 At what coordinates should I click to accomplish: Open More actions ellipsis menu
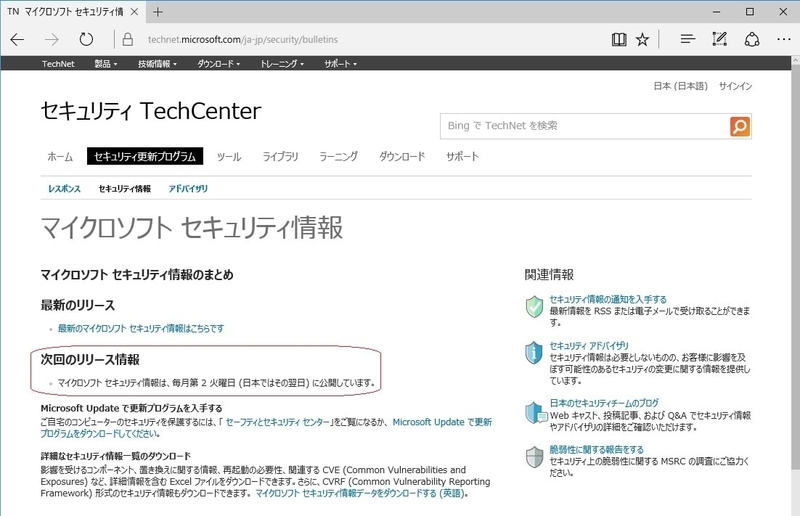784,39
